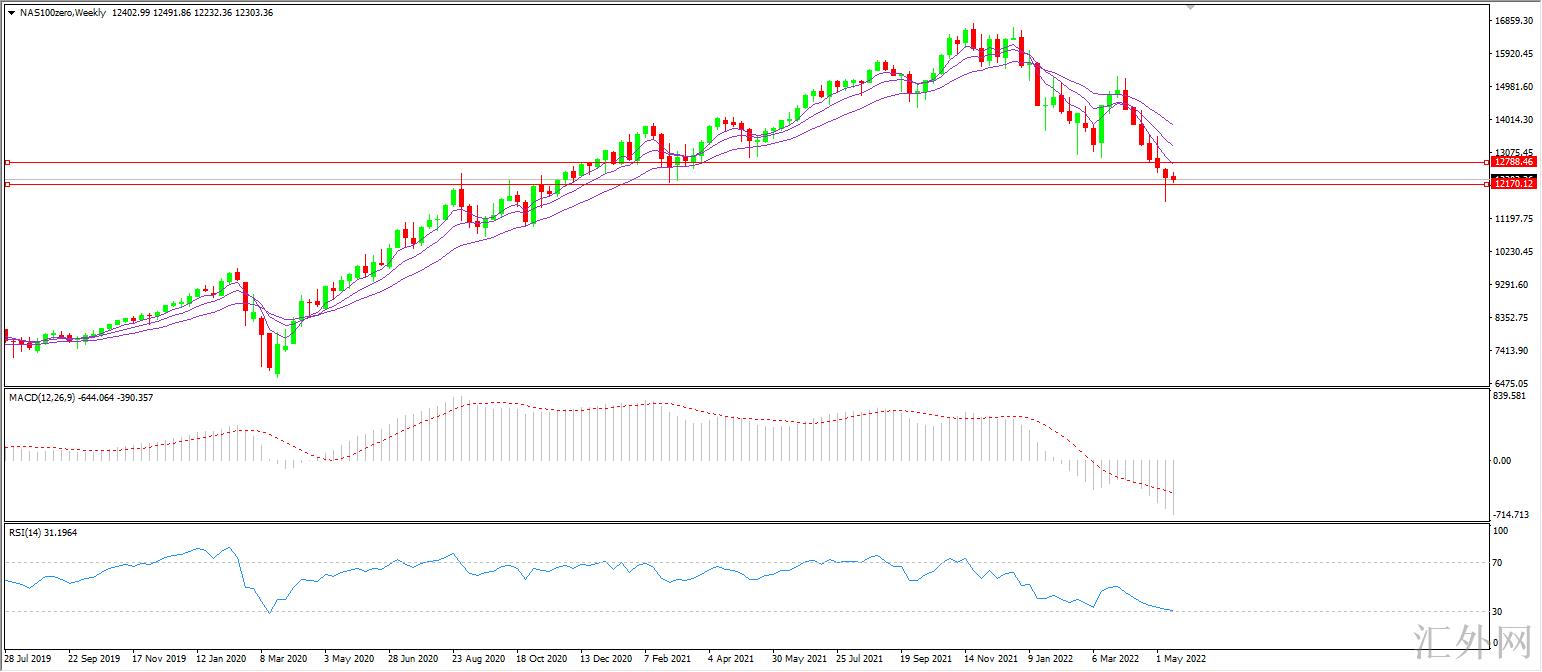Screen dimensions: 1542x672
Task: Select left handle of lower red line
Action: point(8,184)
